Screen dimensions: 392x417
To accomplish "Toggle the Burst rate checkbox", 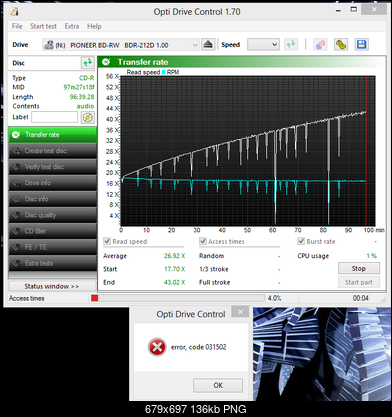I will pos(301,241).
